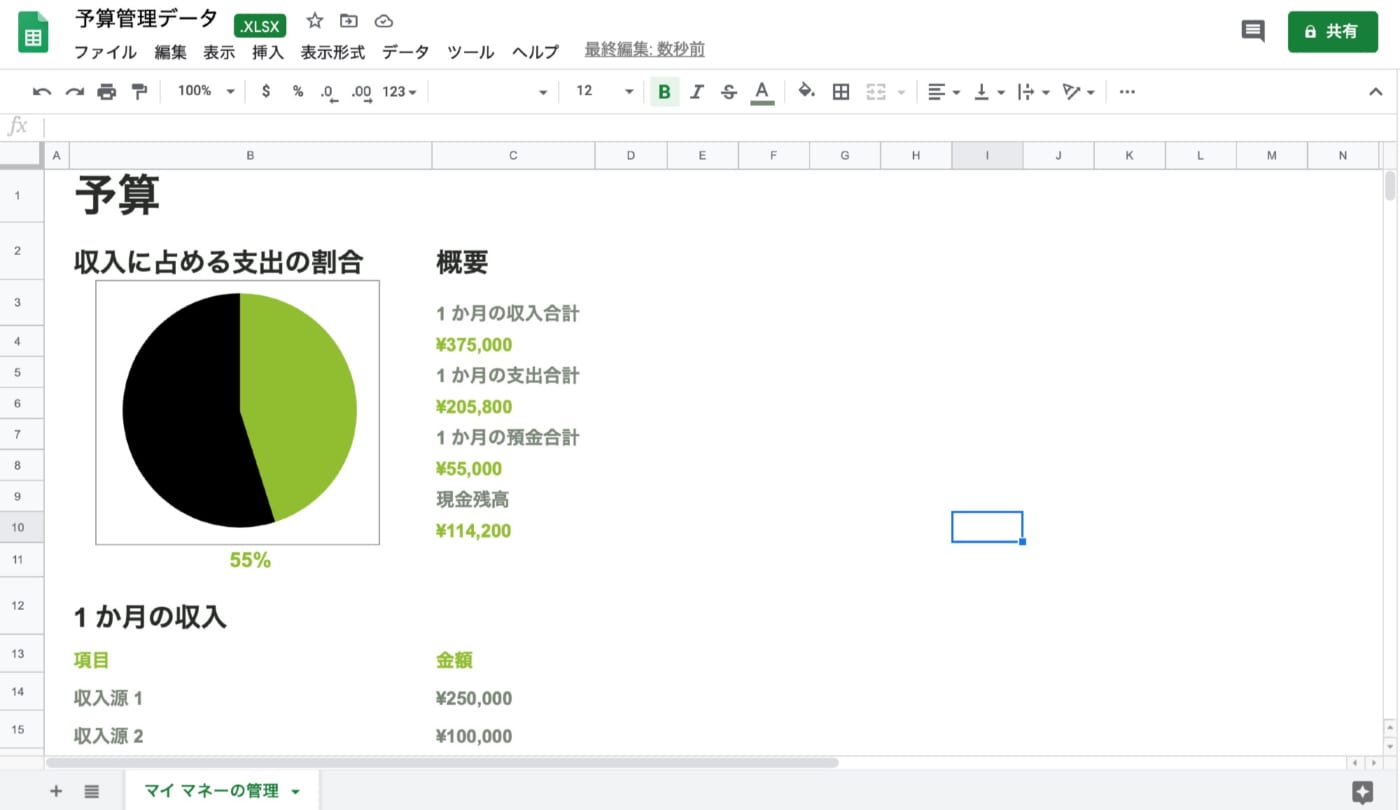The image size is (1400, 810).
Task: Open the ファイル menu
Action: pos(105,52)
